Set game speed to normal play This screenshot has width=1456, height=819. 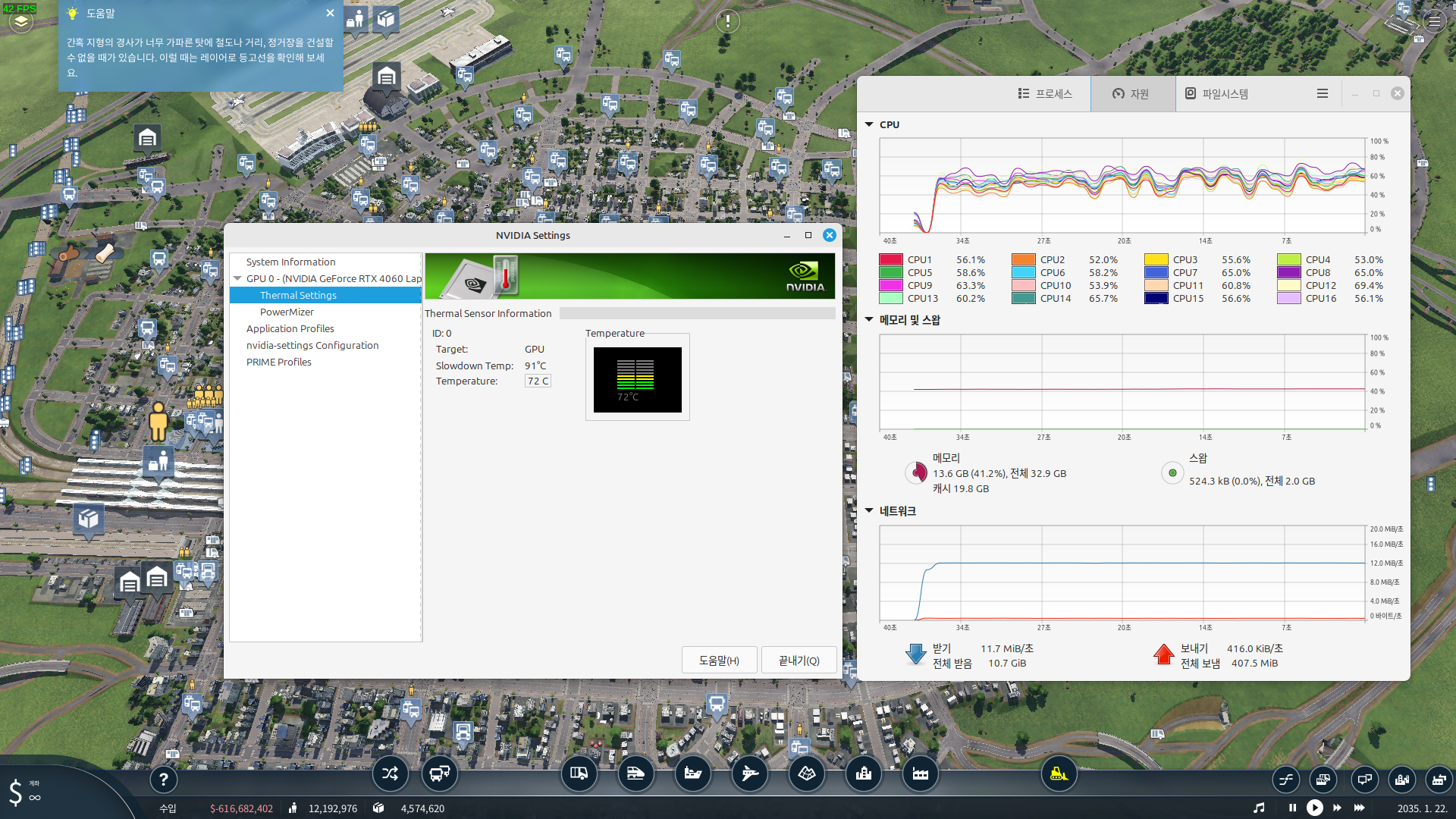pos(1315,808)
